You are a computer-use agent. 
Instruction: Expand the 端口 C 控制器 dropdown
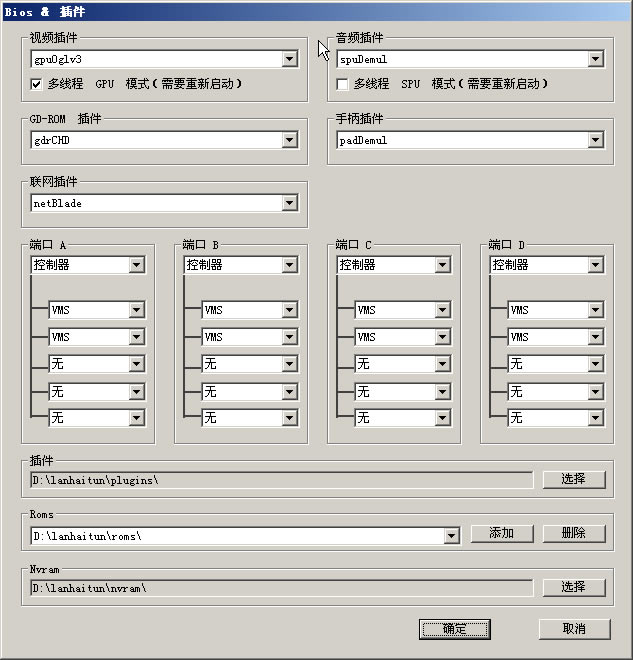443,265
